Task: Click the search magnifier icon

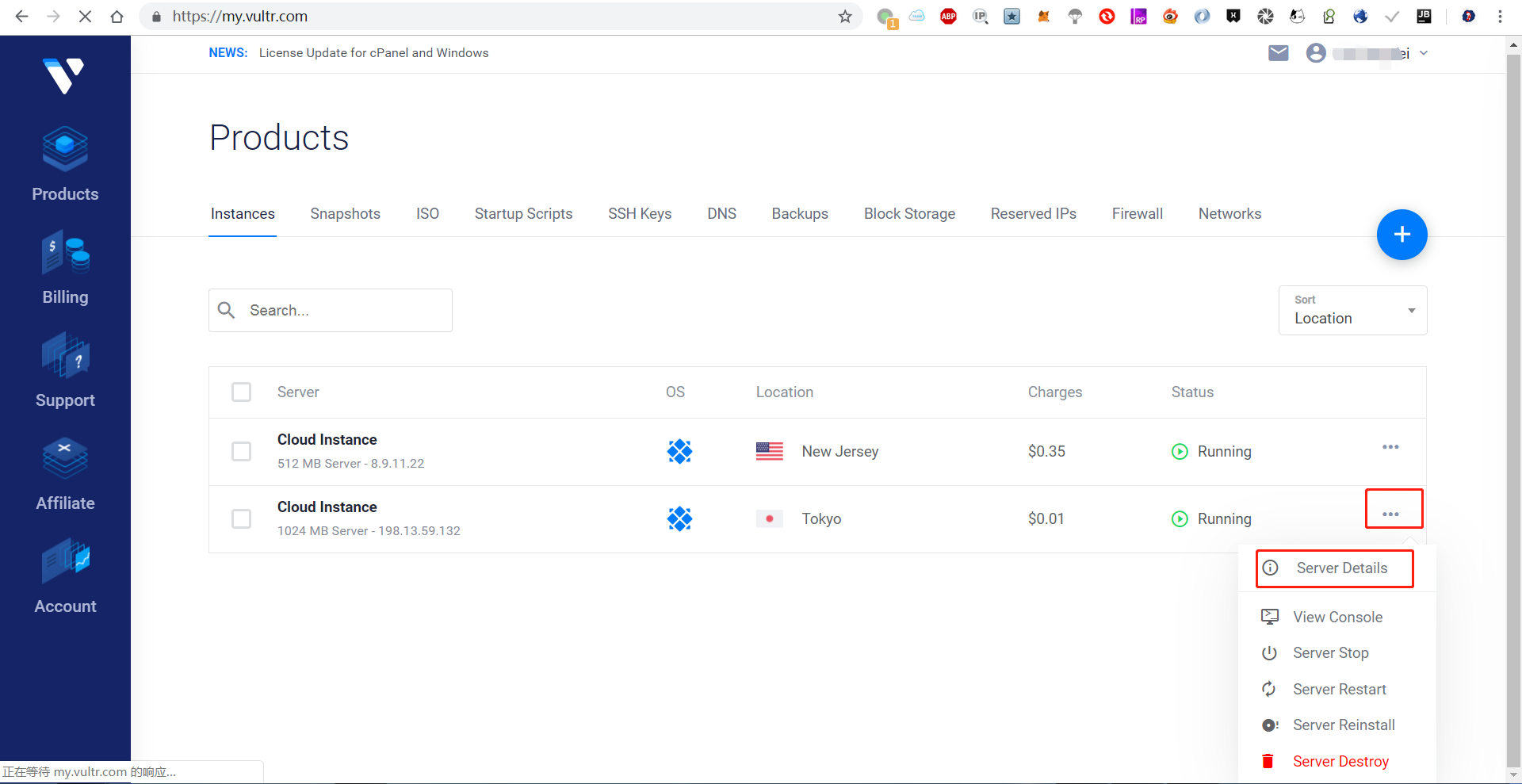Action: click(227, 310)
